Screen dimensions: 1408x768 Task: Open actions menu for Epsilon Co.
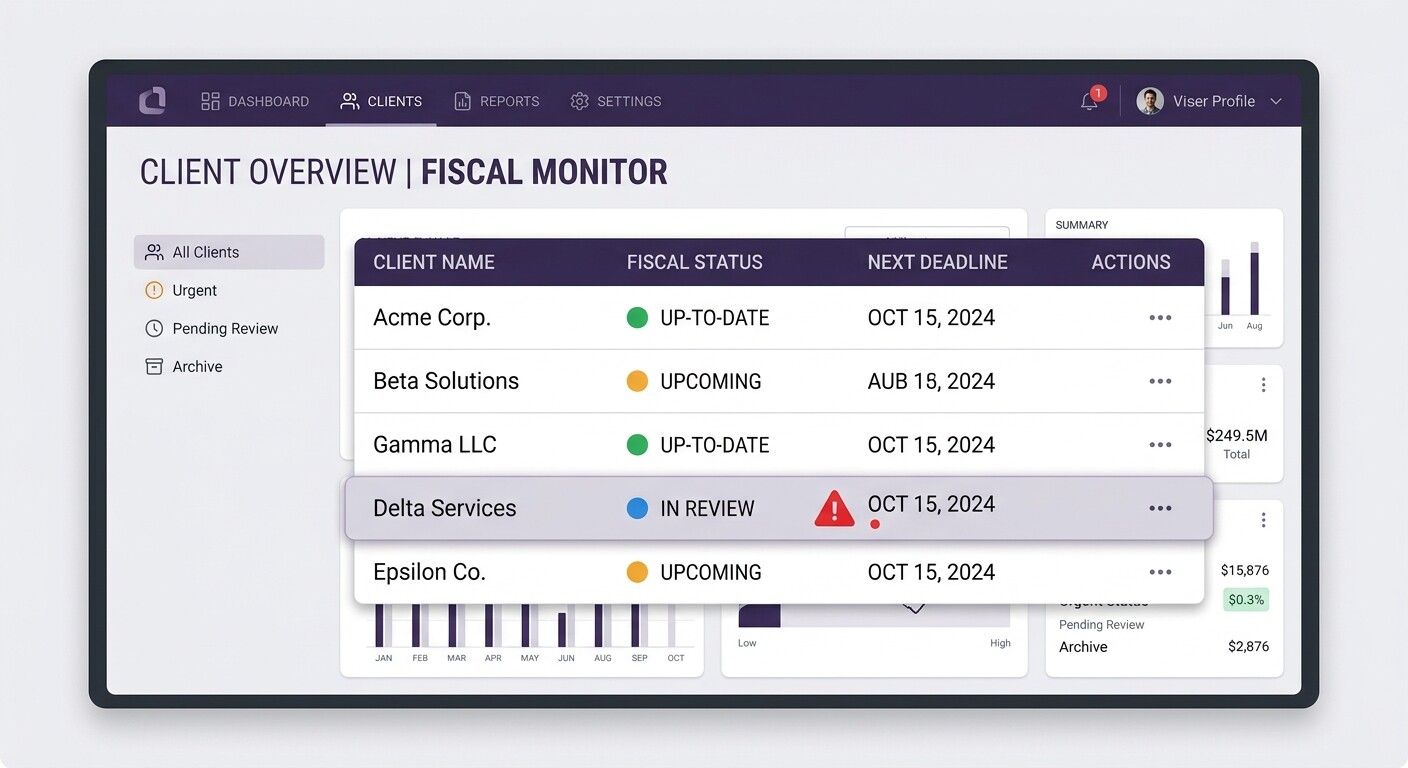pyautogui.click(x=1160, y=572)
